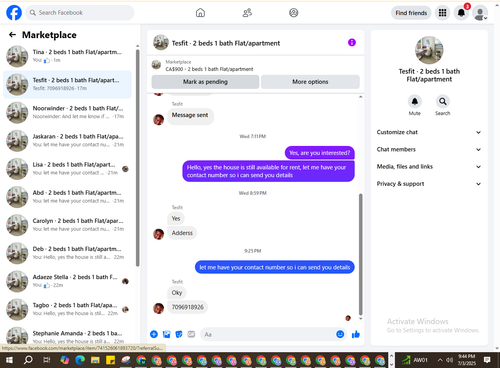Go back using the Marketplace arrow
The image size is (500, 368).
[x=12, y=35]
